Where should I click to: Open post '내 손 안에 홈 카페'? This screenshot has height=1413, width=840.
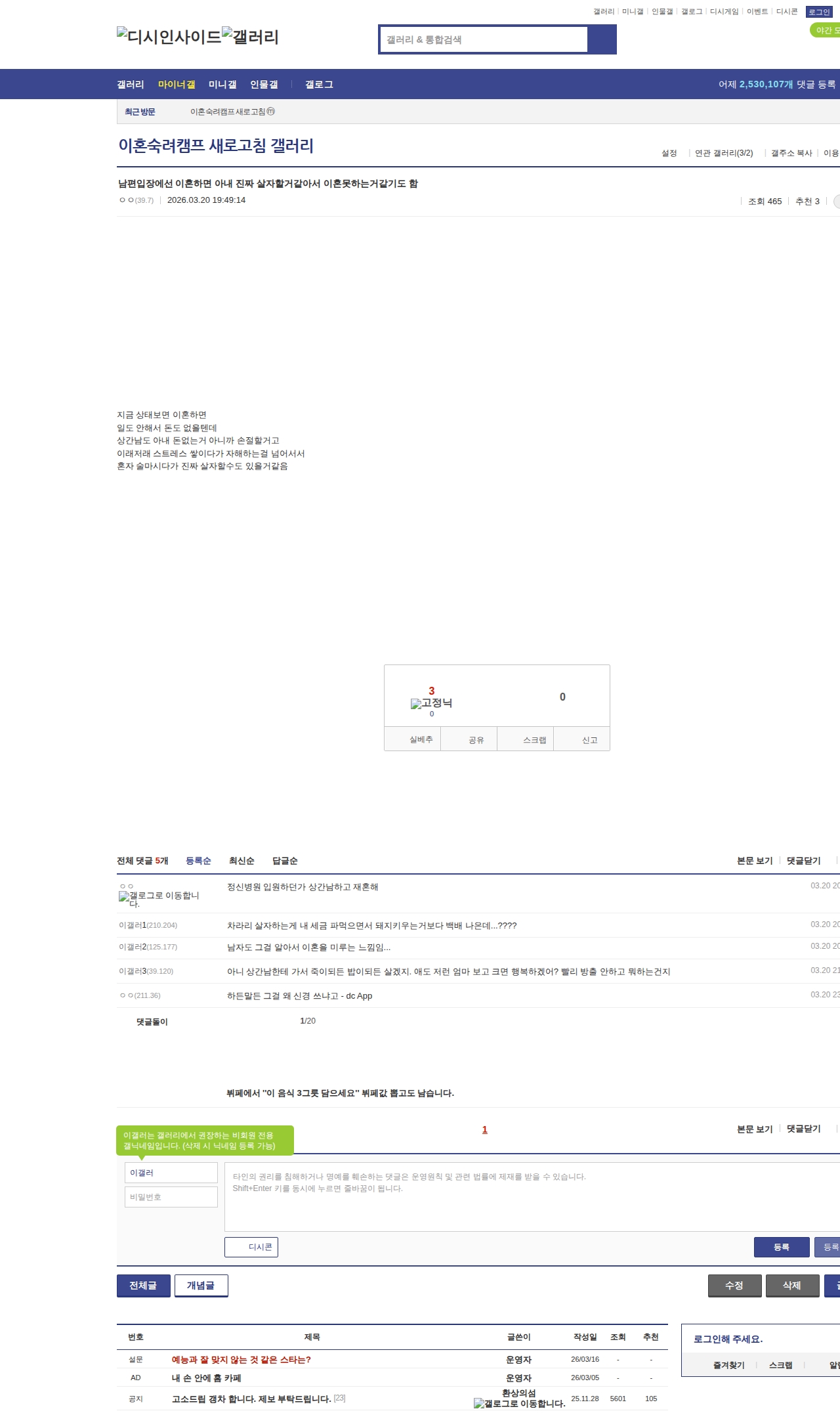[207, 1378]
